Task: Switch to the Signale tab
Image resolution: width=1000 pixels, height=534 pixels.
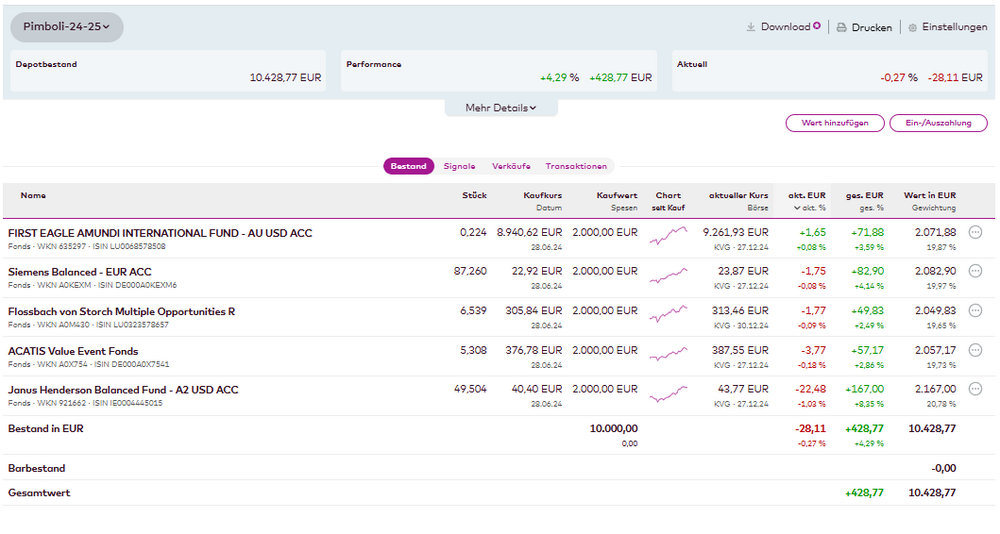Action: (459, 166)
